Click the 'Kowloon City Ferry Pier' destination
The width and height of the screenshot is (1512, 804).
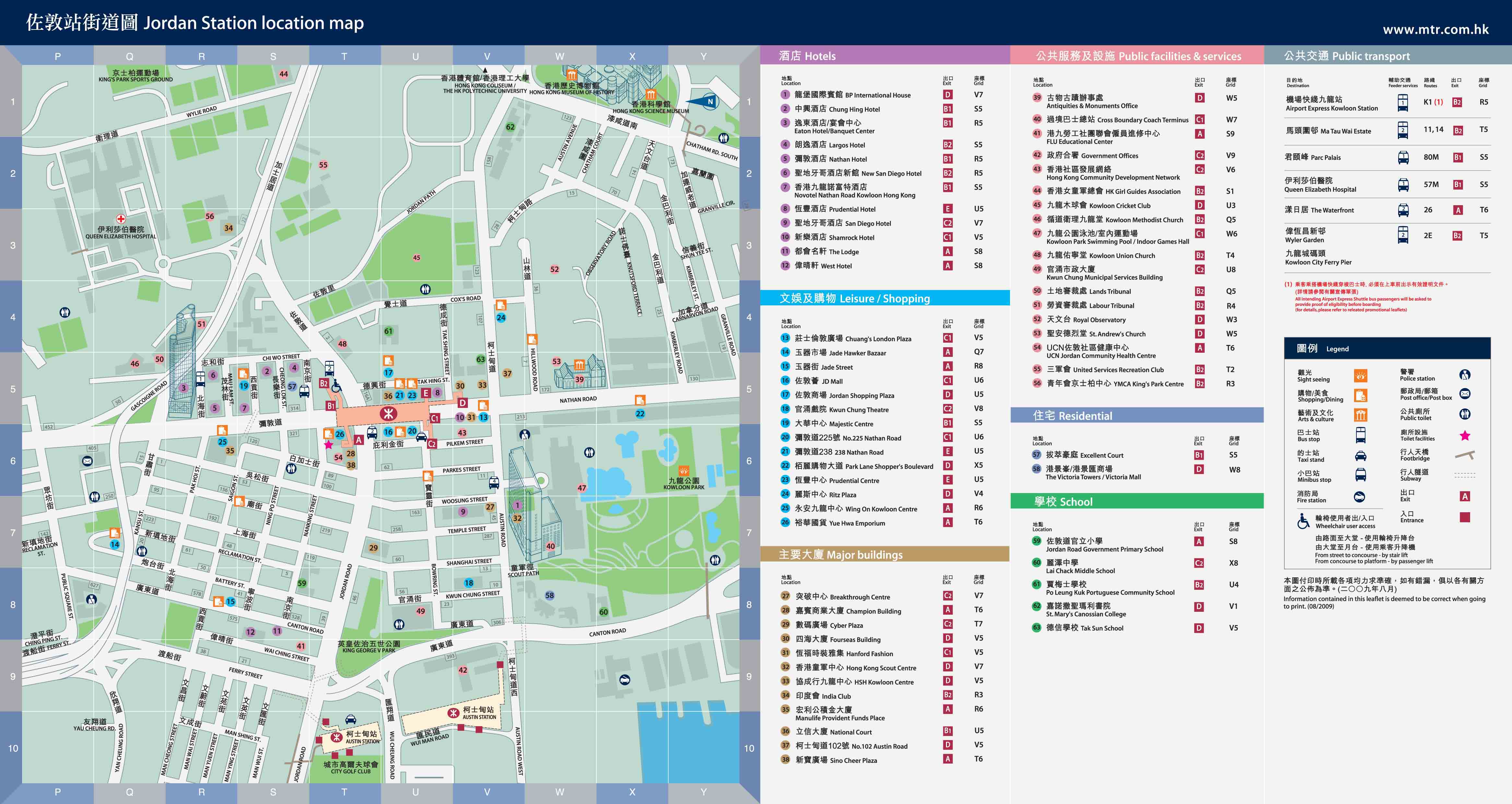tap(1318, 258)
